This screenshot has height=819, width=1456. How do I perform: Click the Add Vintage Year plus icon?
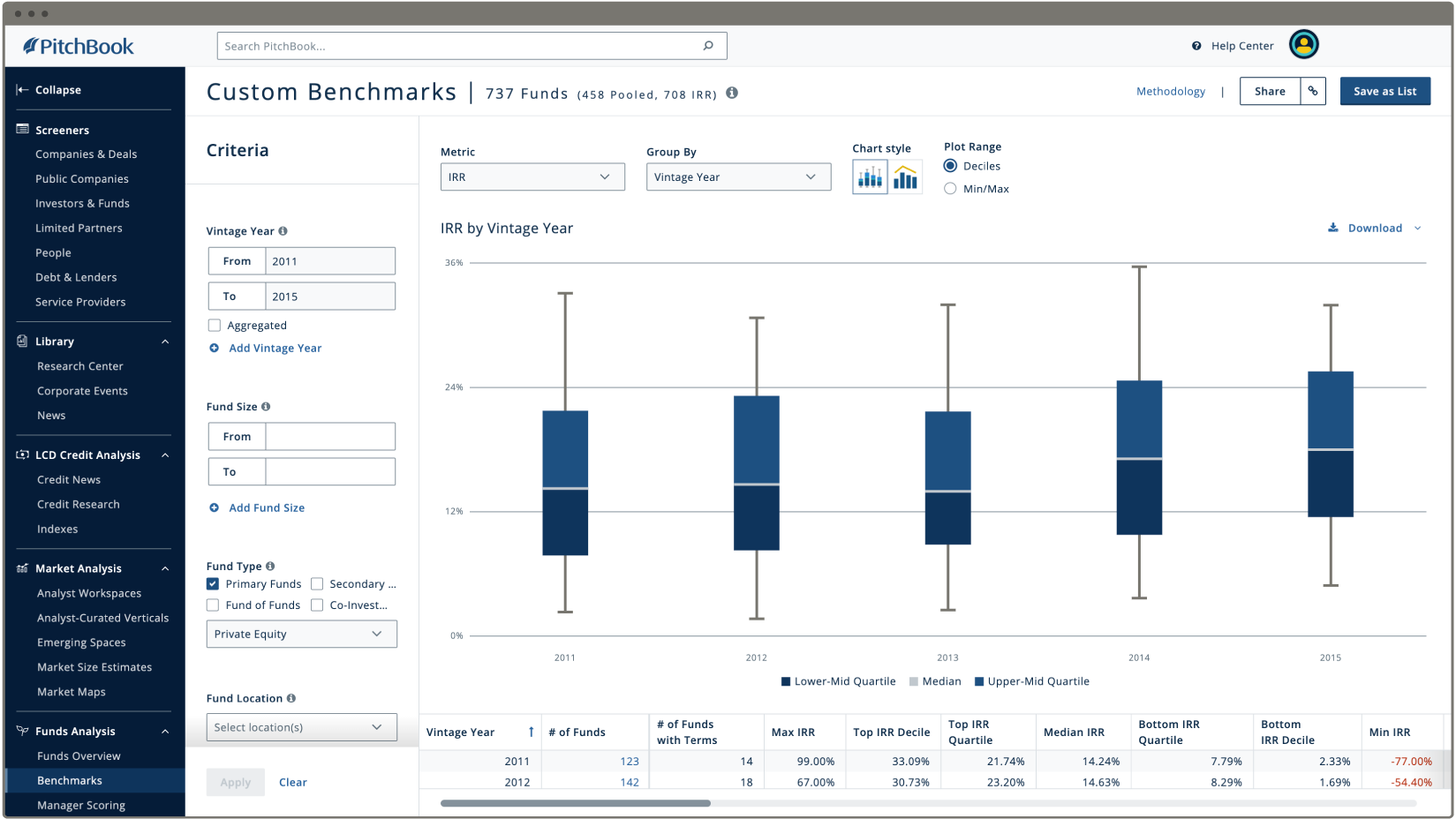click(214, 348)
